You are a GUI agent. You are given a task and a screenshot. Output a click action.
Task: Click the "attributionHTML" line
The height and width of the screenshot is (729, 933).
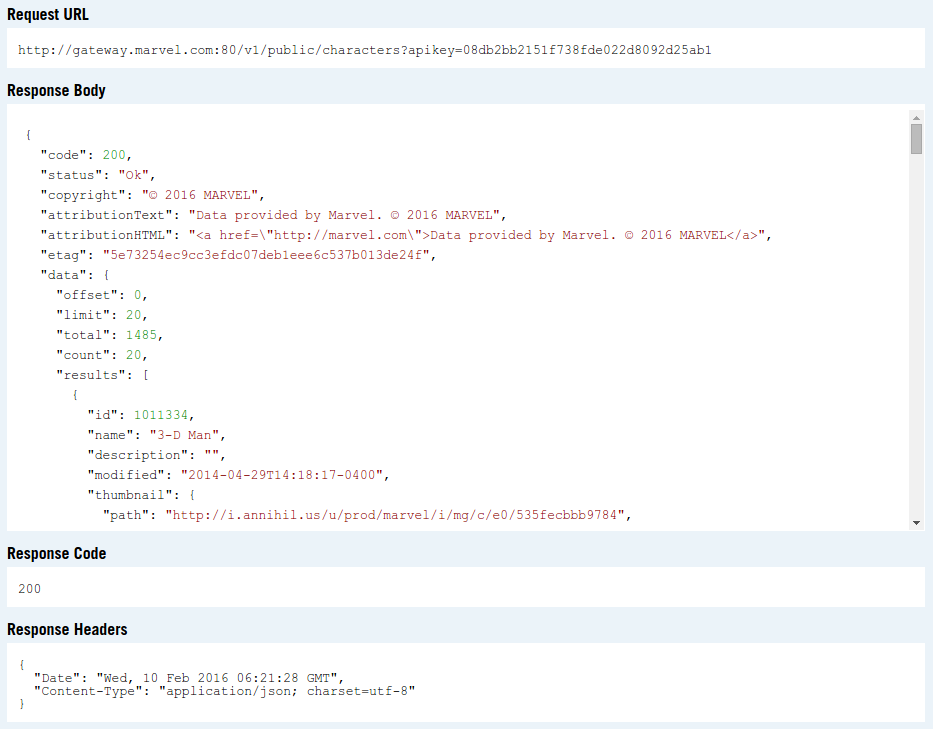(406, 235)
